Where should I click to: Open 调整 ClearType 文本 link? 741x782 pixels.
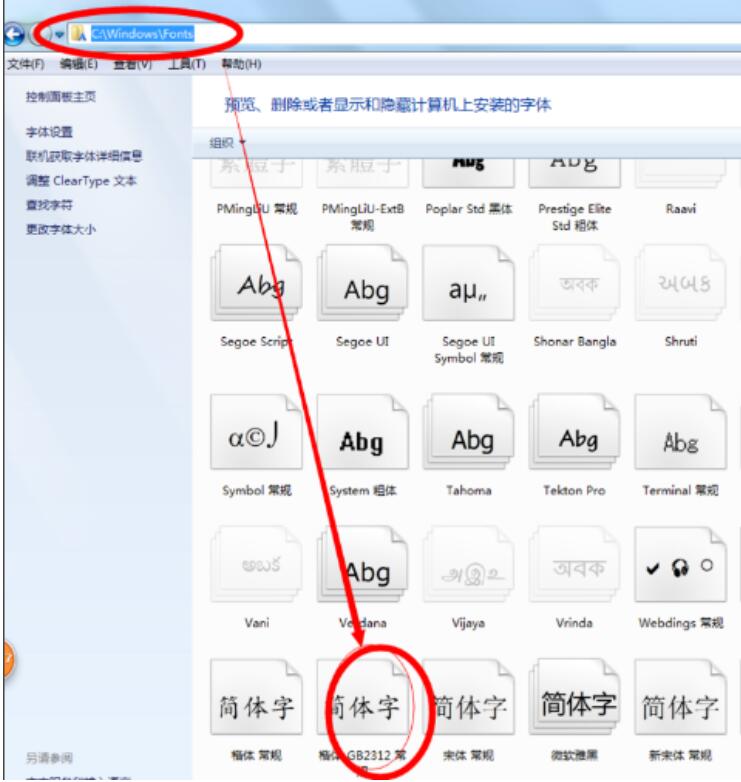[81, 181]
